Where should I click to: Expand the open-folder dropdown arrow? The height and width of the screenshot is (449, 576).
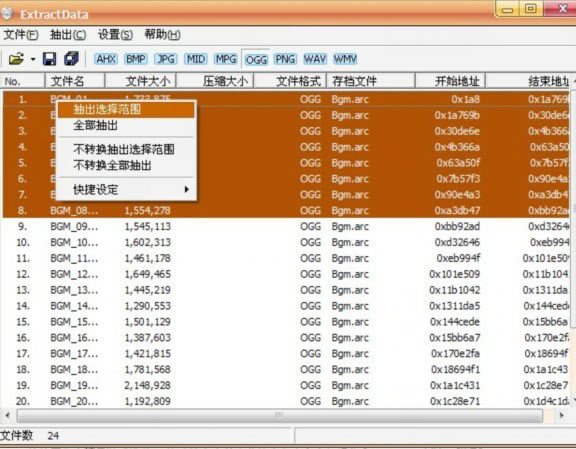tap(33, 59)
